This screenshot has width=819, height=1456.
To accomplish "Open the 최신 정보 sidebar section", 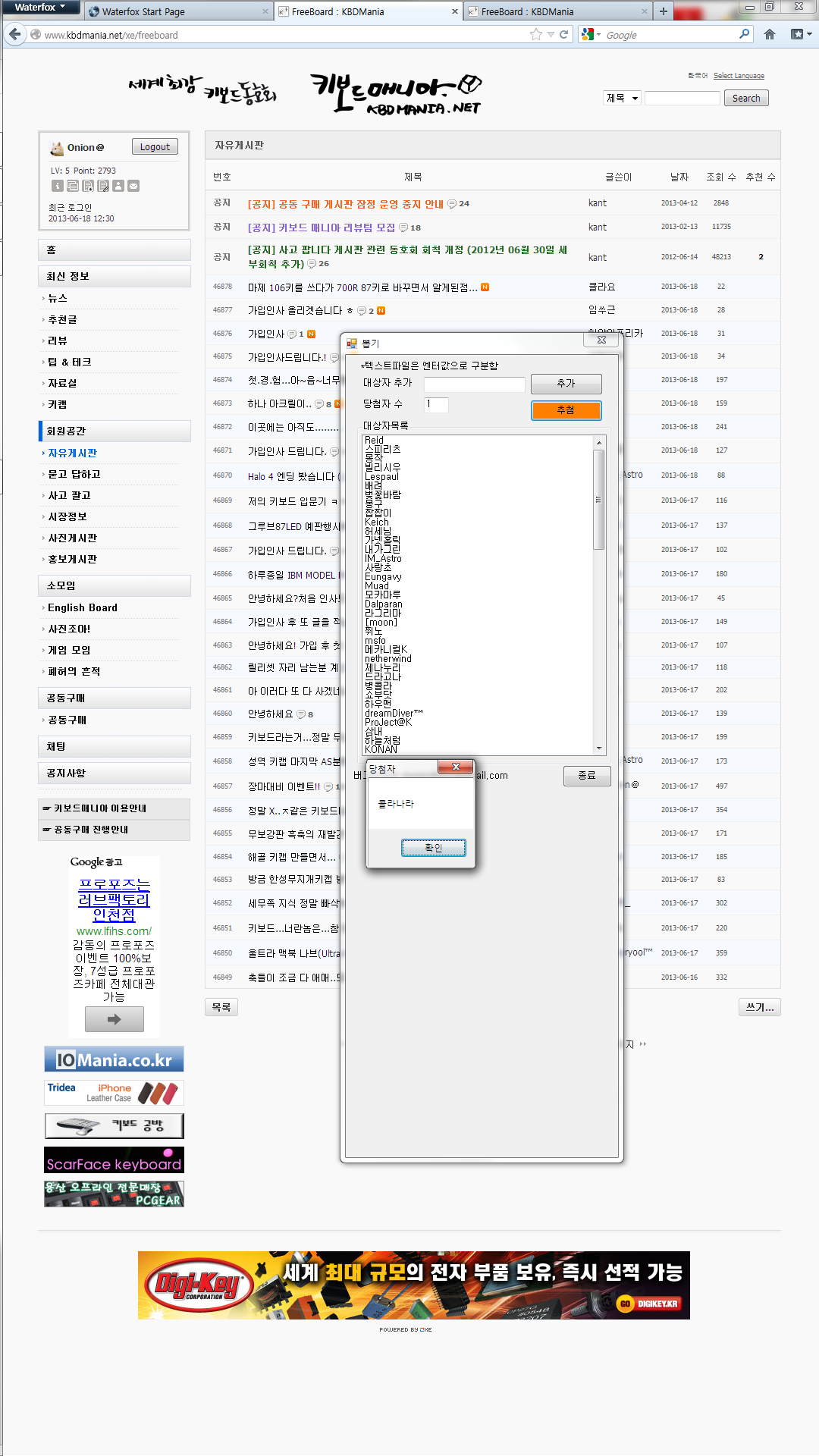I will (114, 276).
